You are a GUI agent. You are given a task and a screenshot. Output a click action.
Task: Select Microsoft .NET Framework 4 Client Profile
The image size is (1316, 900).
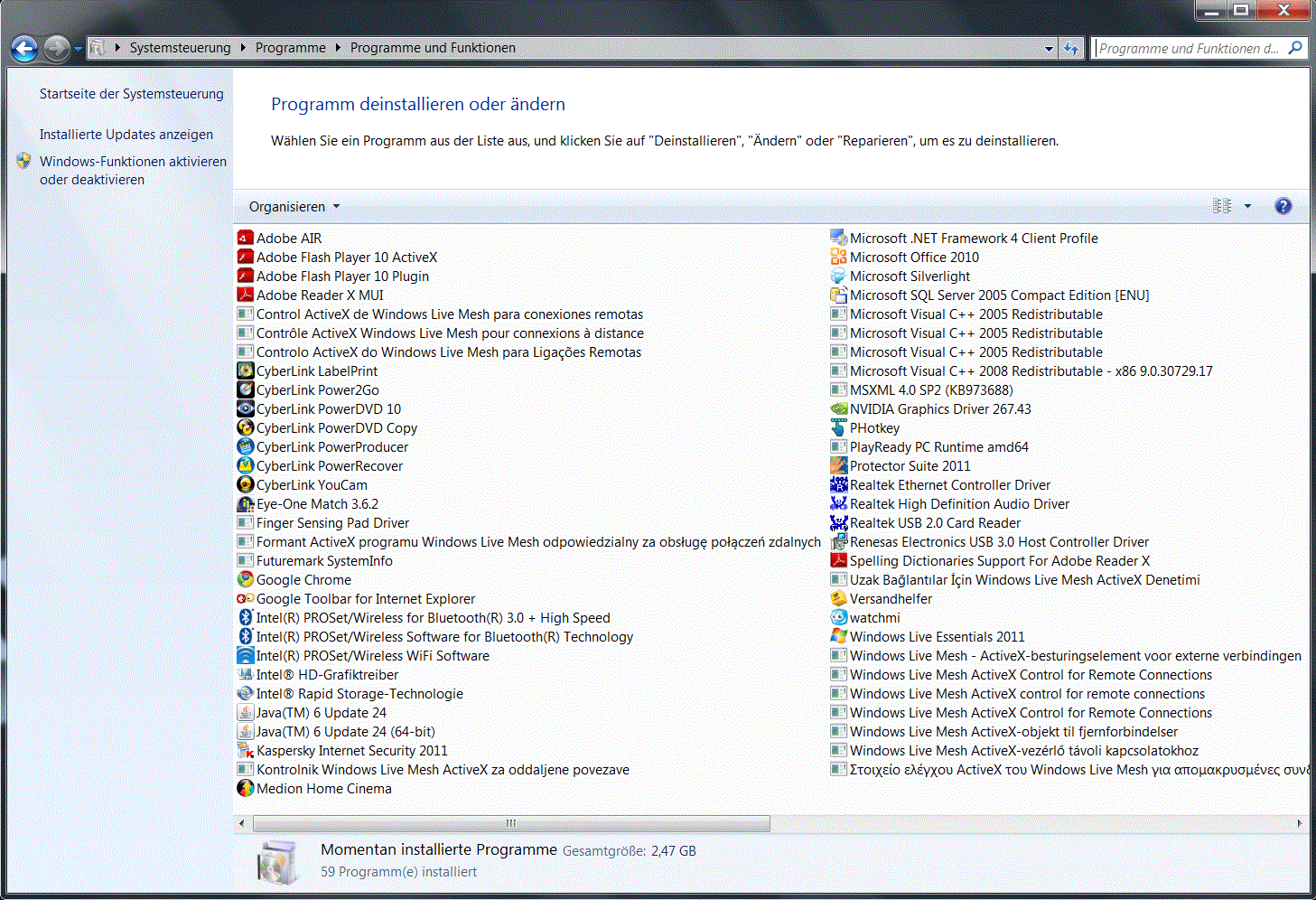[965, 238]
